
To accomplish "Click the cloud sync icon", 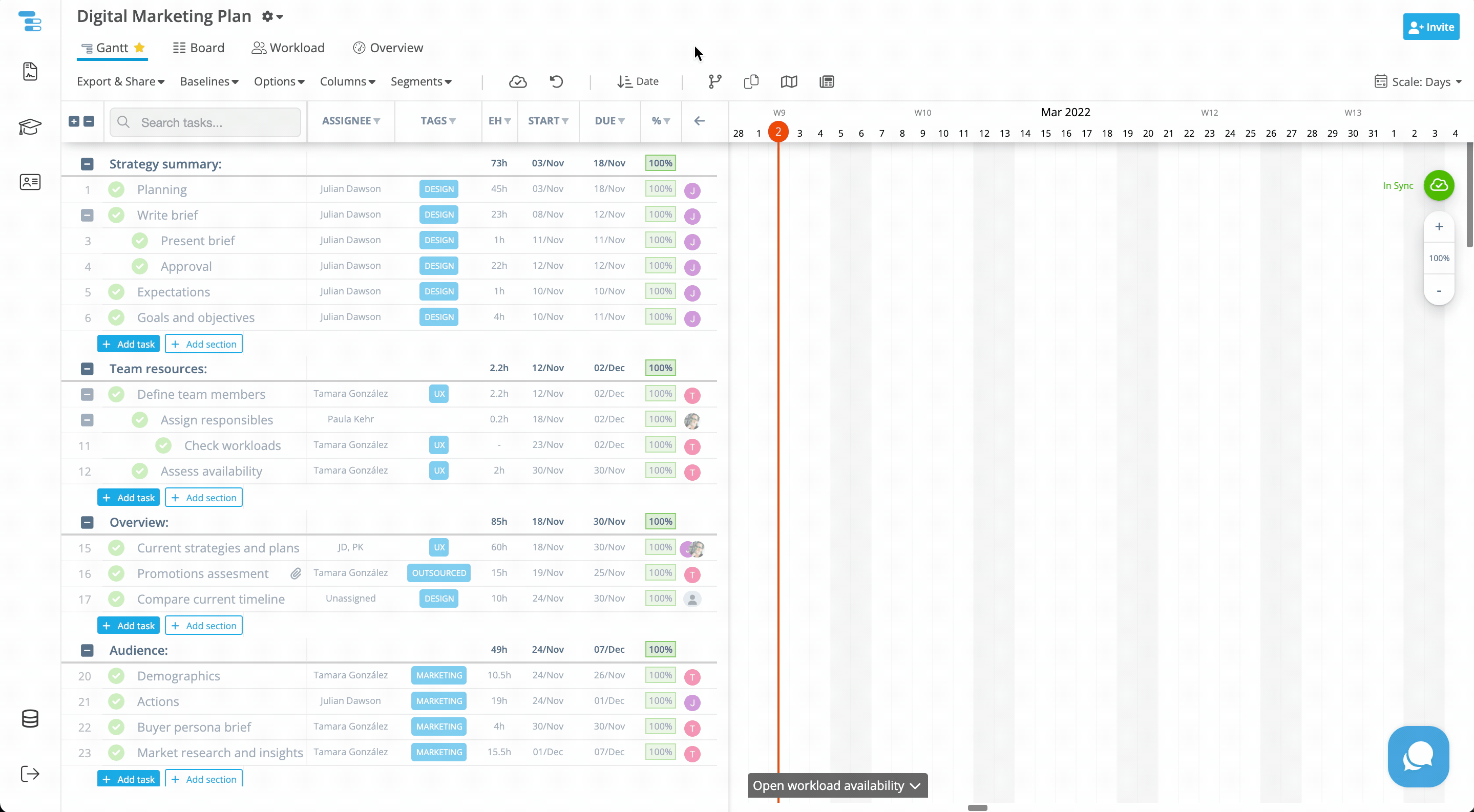I will (517, 81).
